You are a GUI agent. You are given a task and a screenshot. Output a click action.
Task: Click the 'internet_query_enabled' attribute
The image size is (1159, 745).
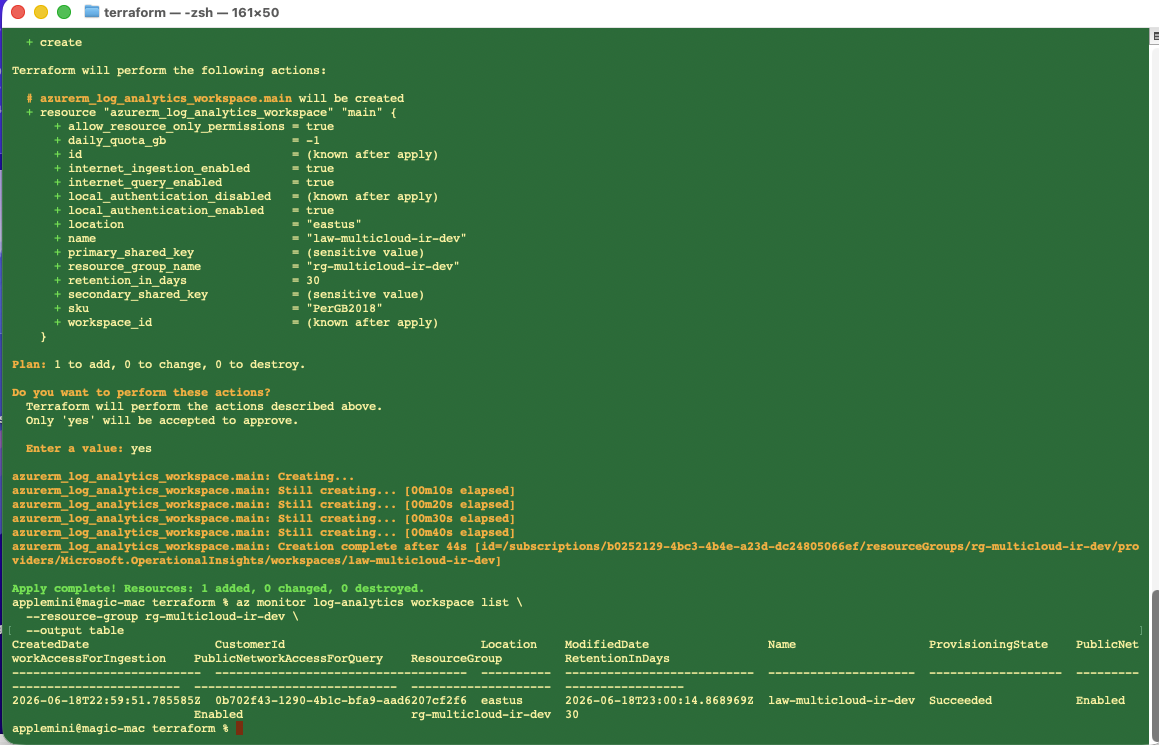tap(145, 183)
